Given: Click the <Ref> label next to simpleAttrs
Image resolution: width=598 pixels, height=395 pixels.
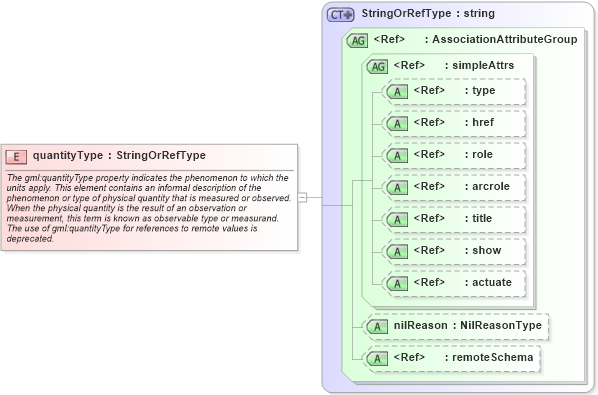Looking at the screenshot, I should point(409,65).
